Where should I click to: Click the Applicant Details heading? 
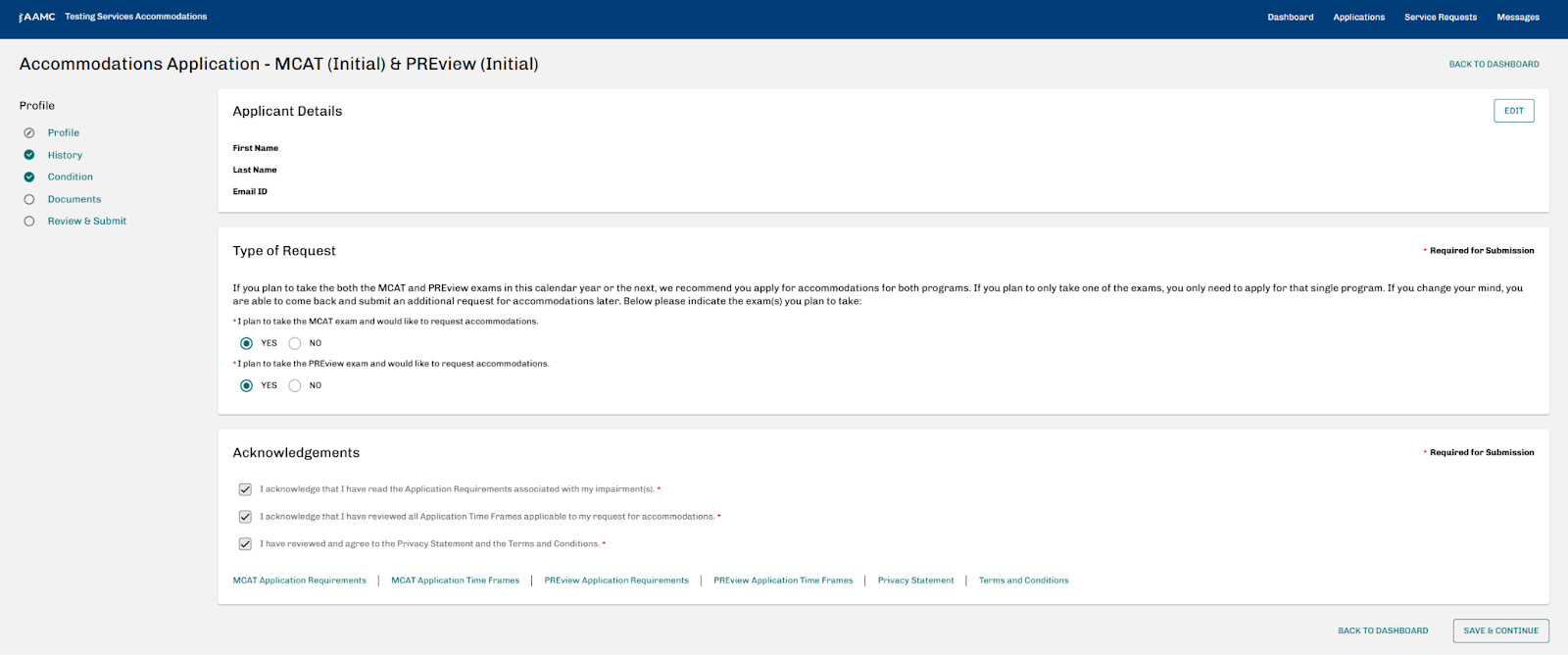pyautogui.click(x=287, y=112)
